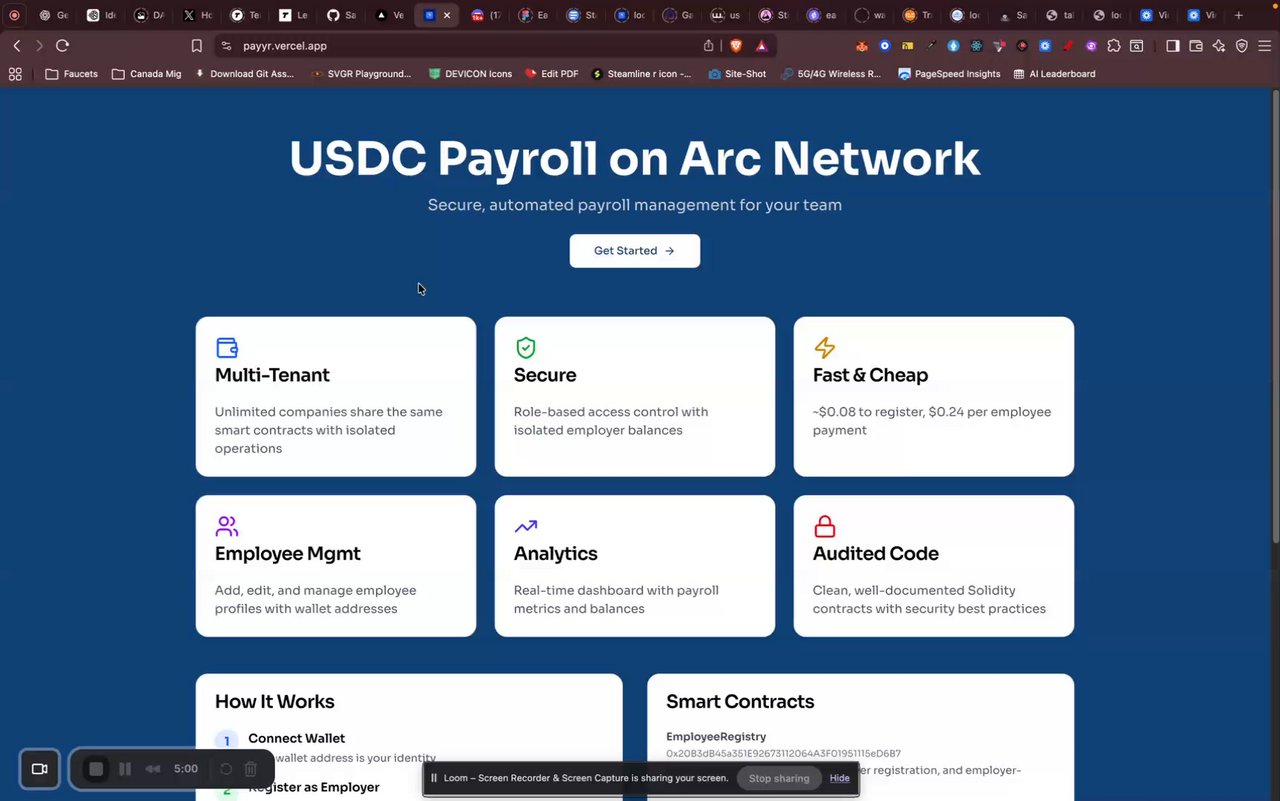The height and width of the screenshot is (801, 1280).
Task: Open a new browser tab
Action: coord(1238,15)
